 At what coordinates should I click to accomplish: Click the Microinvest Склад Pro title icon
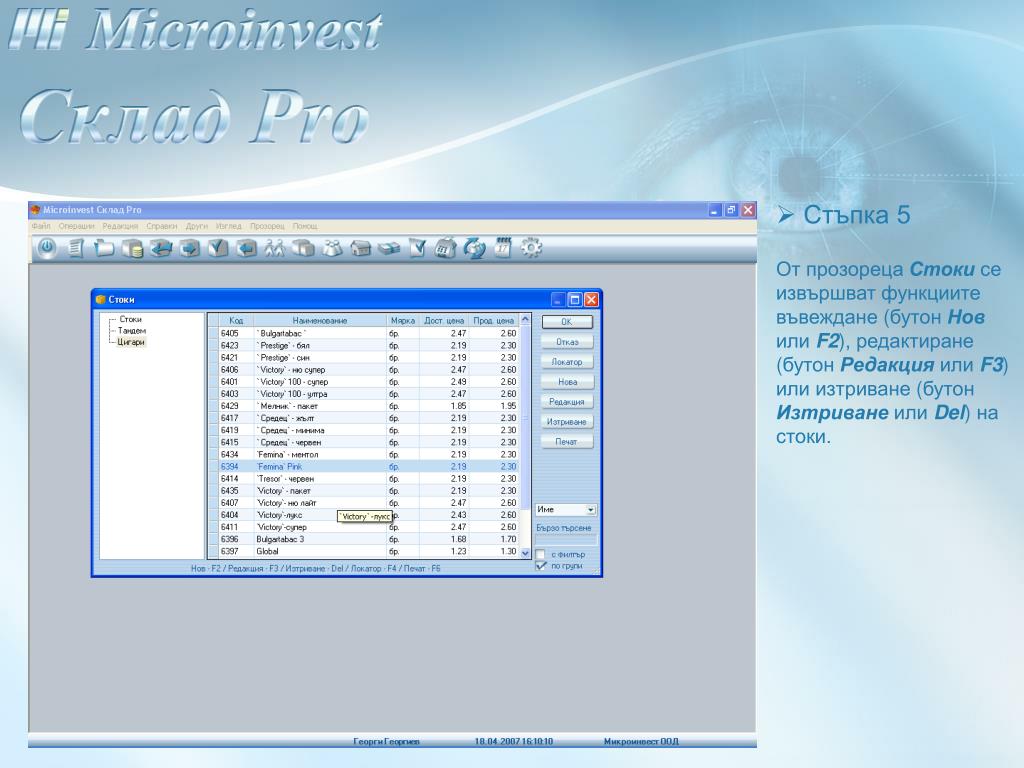[x=35, y=210]
